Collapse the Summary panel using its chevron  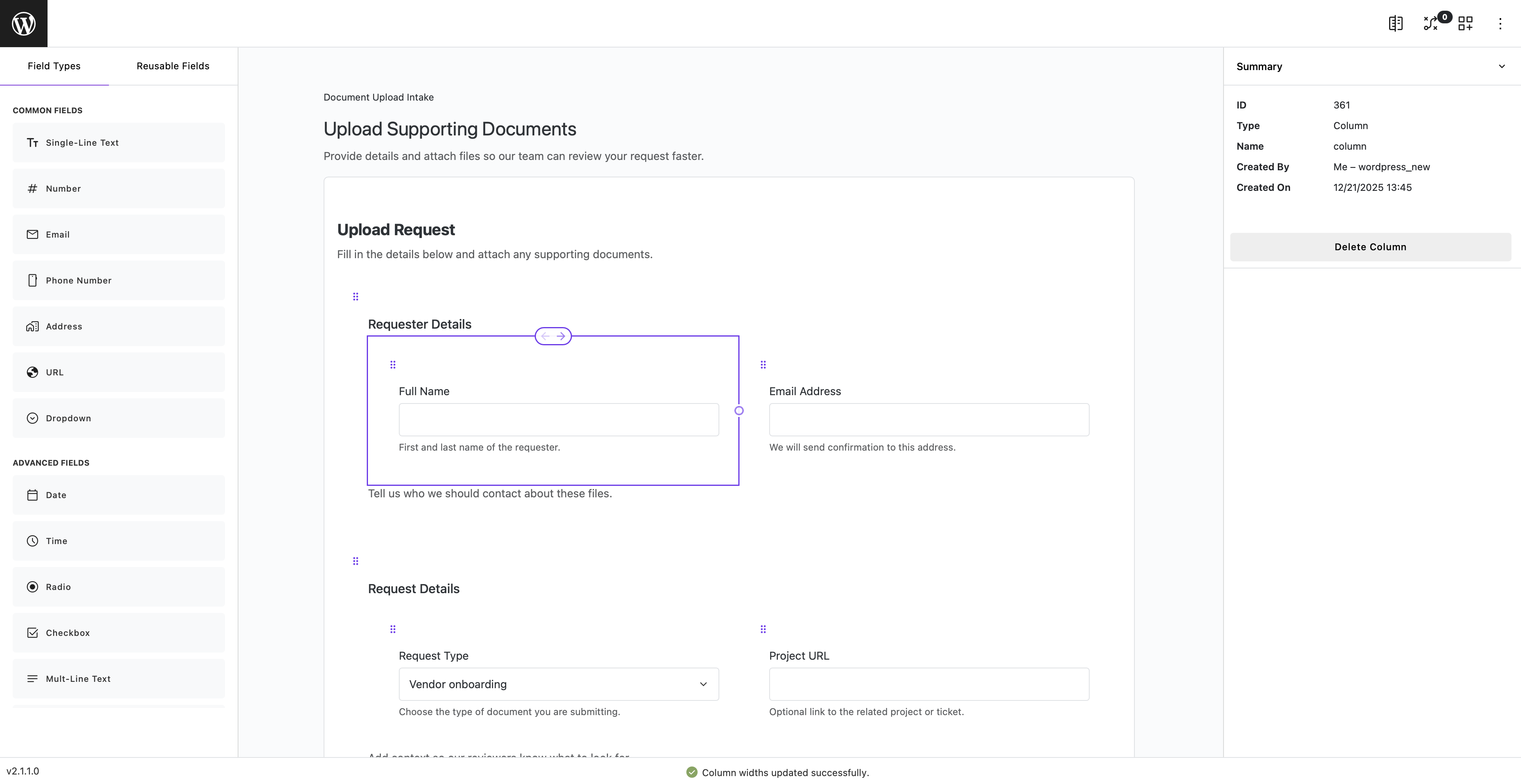[x=1502, y=66]
